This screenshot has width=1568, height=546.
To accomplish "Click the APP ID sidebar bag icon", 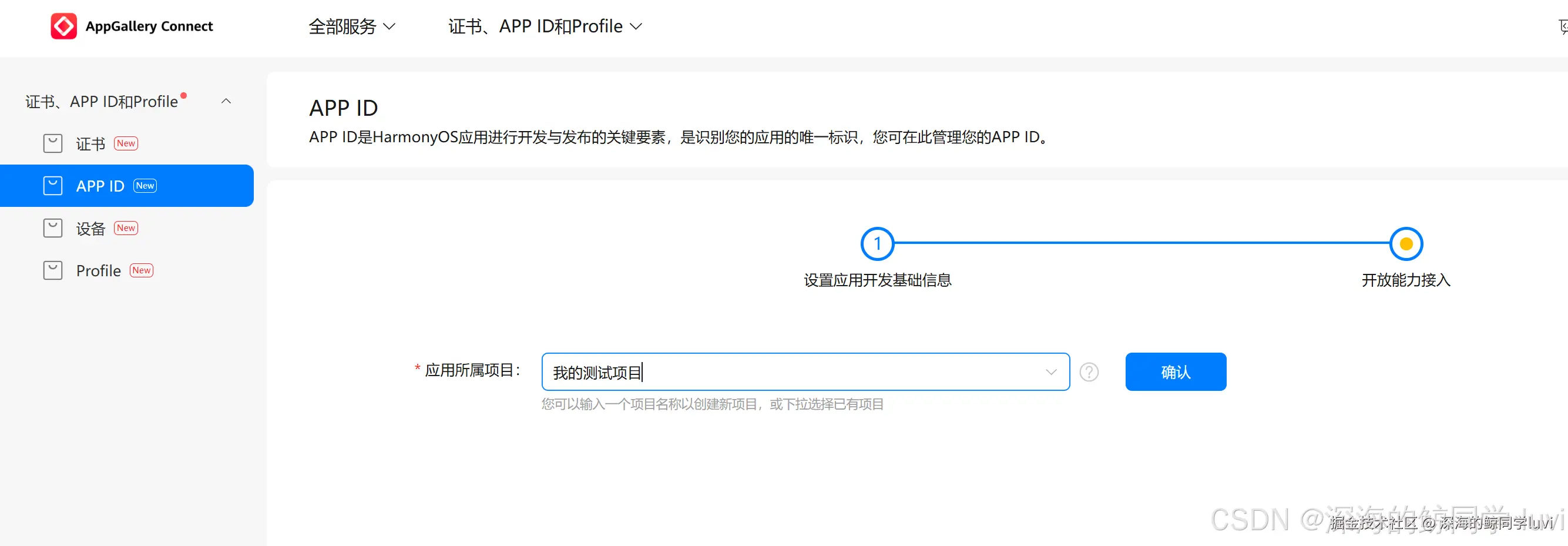I will (53, 186).
